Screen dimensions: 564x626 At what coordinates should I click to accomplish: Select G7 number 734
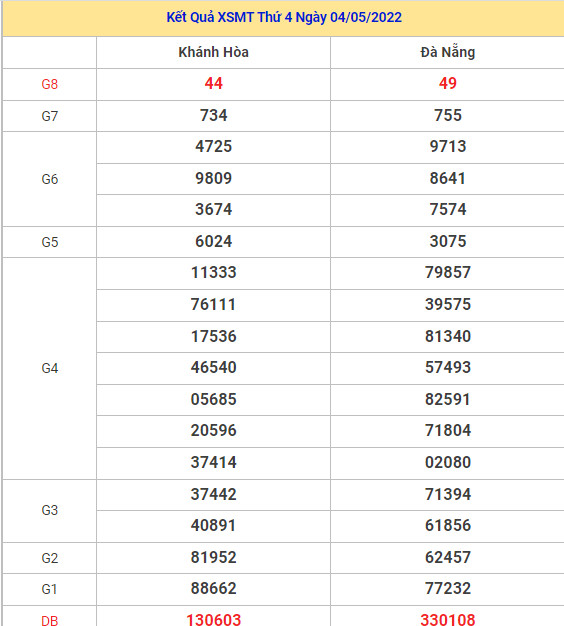pos(214,115)
